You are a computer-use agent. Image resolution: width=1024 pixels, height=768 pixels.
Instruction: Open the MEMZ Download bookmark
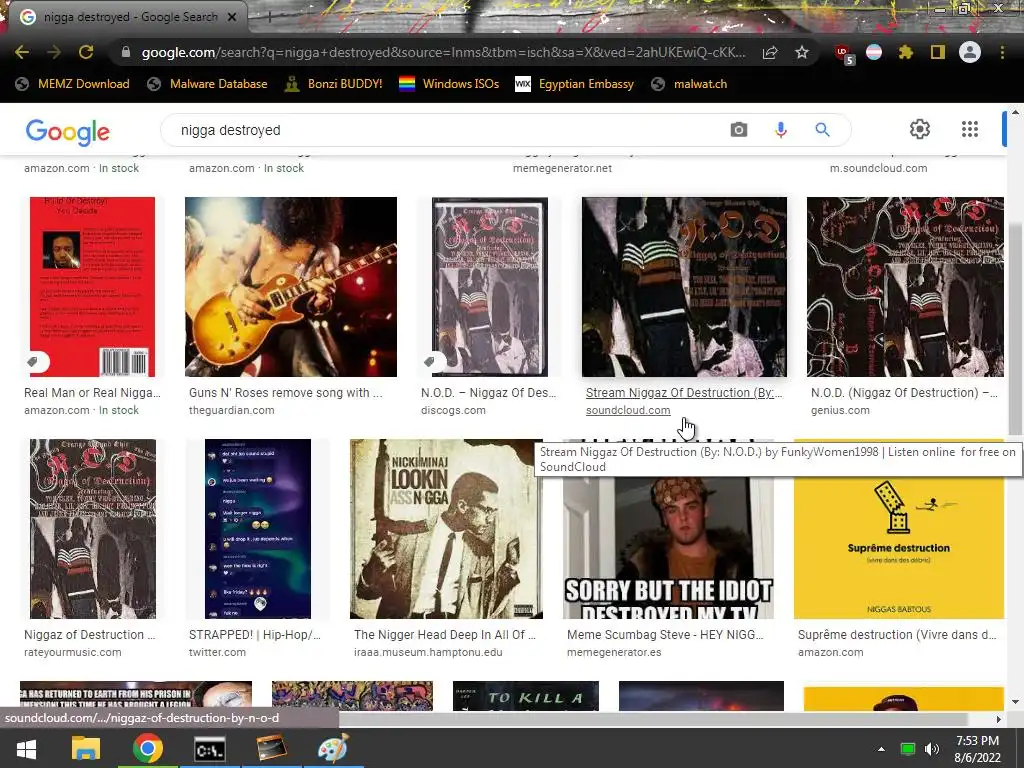[72, 84]
